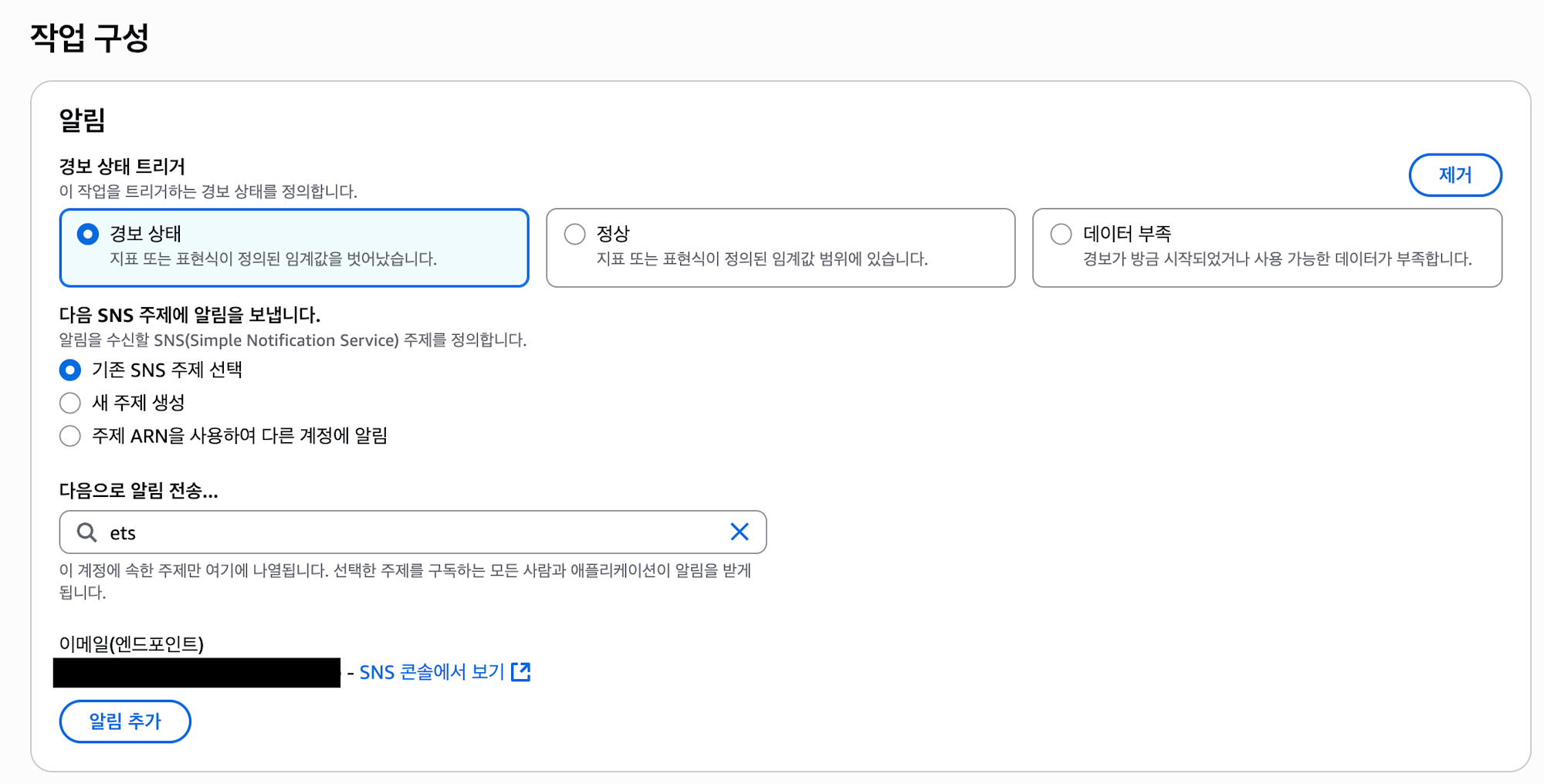The image size is (1544, 784).
Task: Click the 이메일(엔드포인트) label text
Action: click(131, 644)
